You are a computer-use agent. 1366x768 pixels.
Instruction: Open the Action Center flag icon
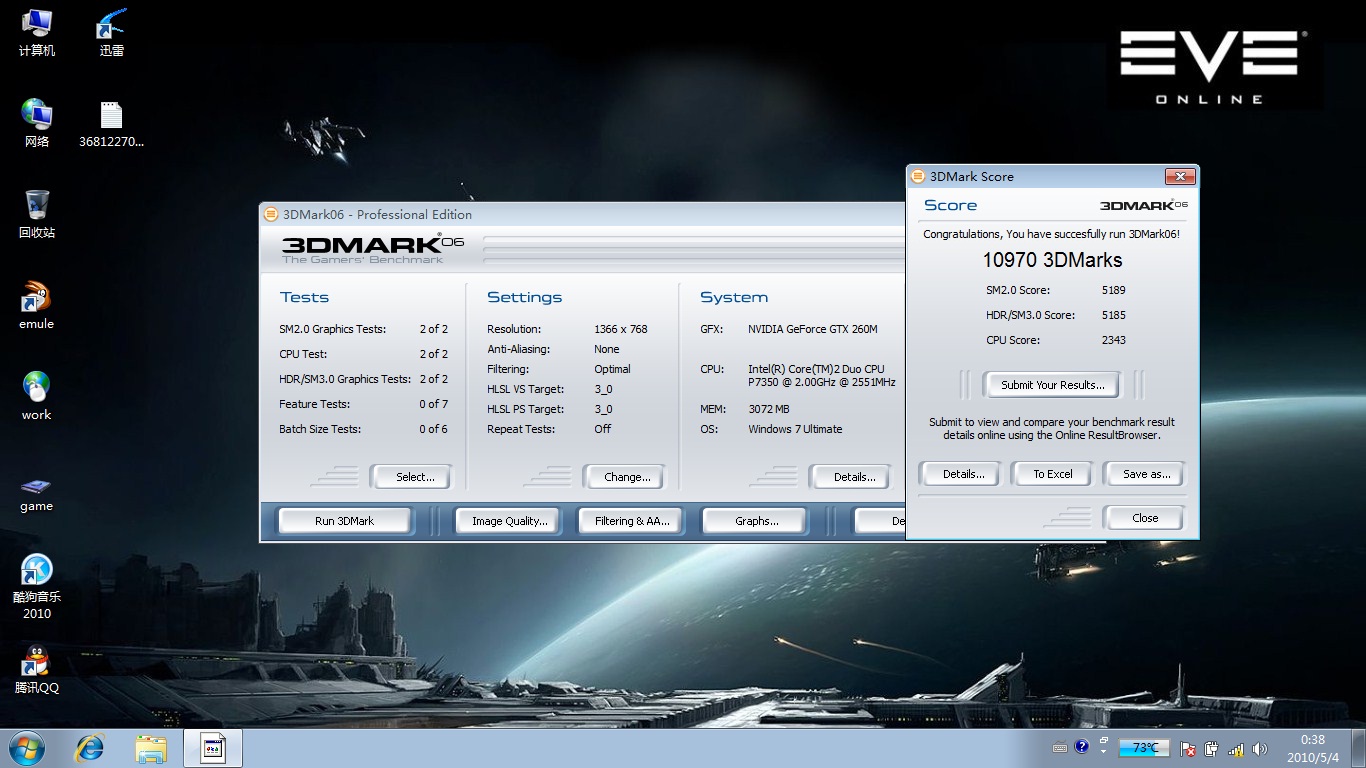click(1188, 748)
